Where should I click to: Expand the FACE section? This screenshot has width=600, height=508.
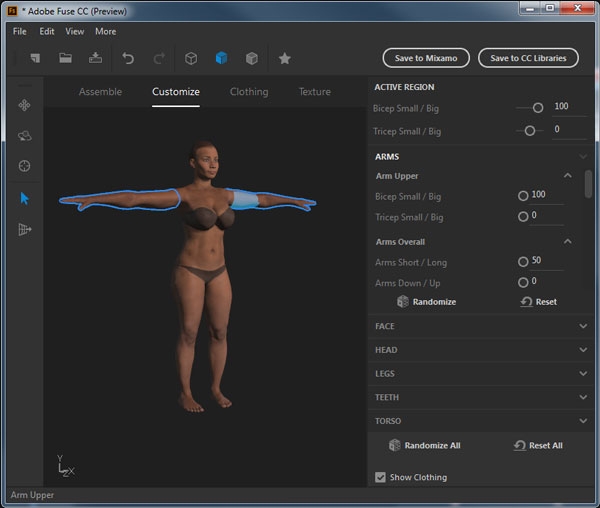coord(582,326)
